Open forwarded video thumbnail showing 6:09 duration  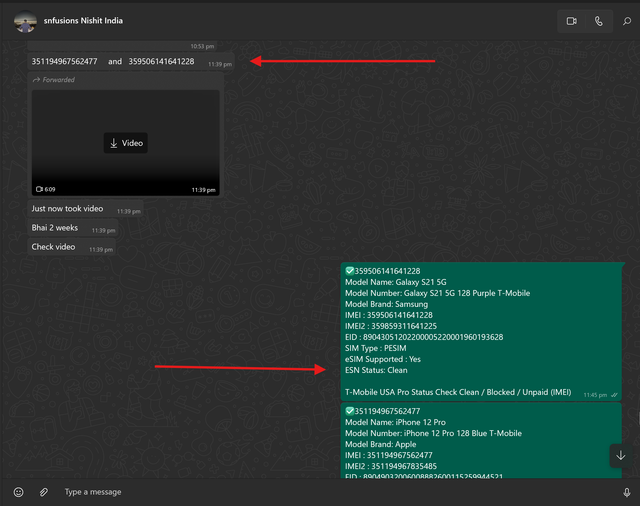tap(126, 143)
